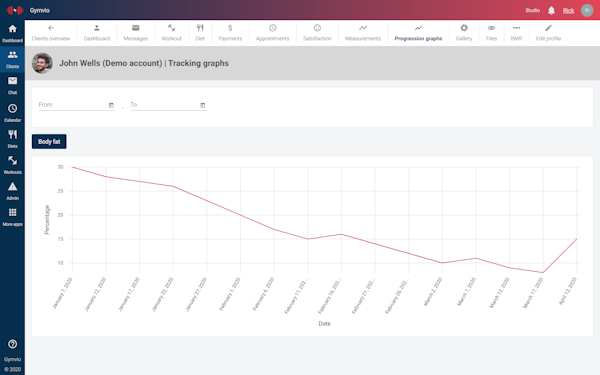Open notifications bell
This screenshot has width=600, height=375.
551,10
